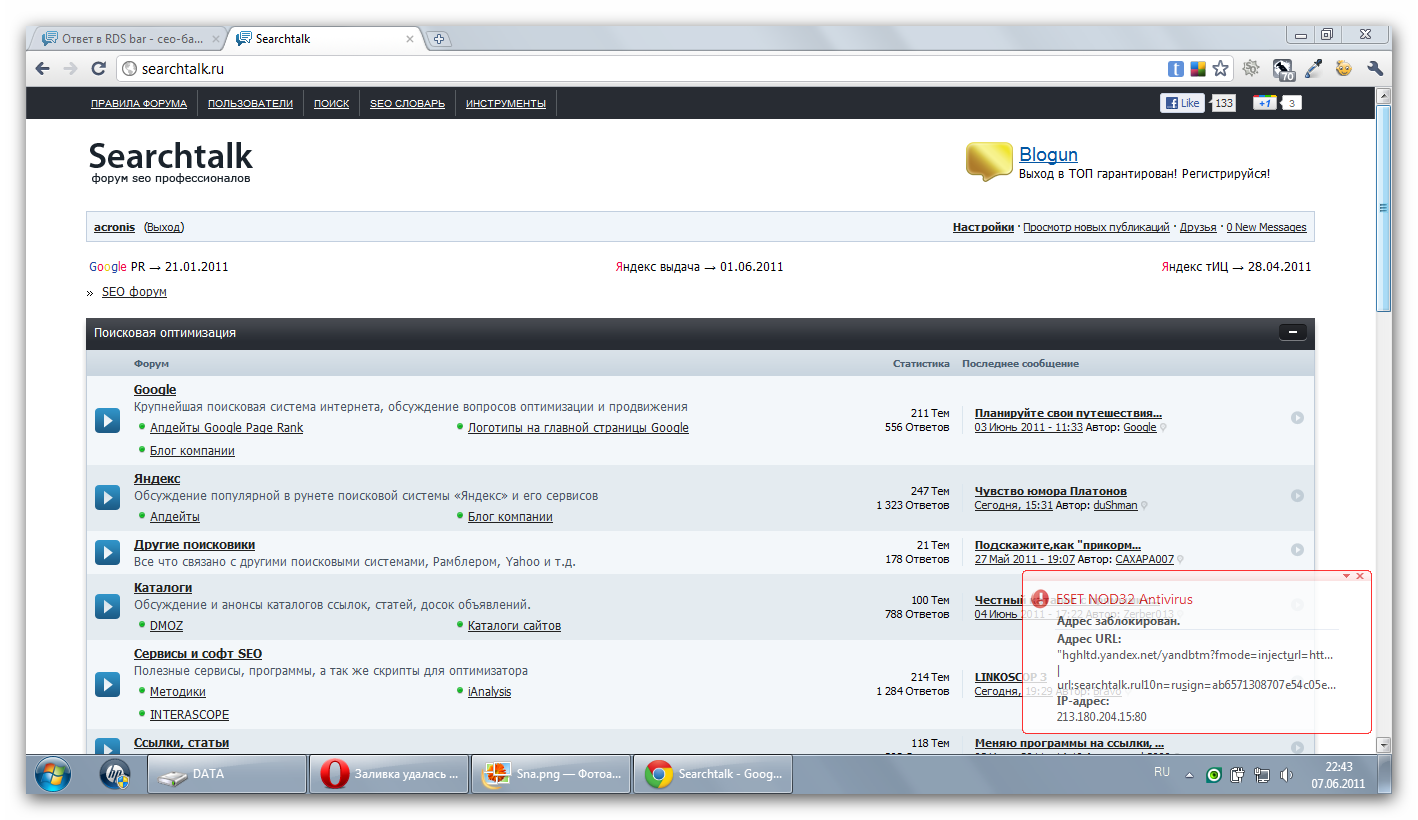The height and width of the screenshot is (820, 1418).
Task: Click the page vertical scrollbar thumb
Action: point(1384,208)
